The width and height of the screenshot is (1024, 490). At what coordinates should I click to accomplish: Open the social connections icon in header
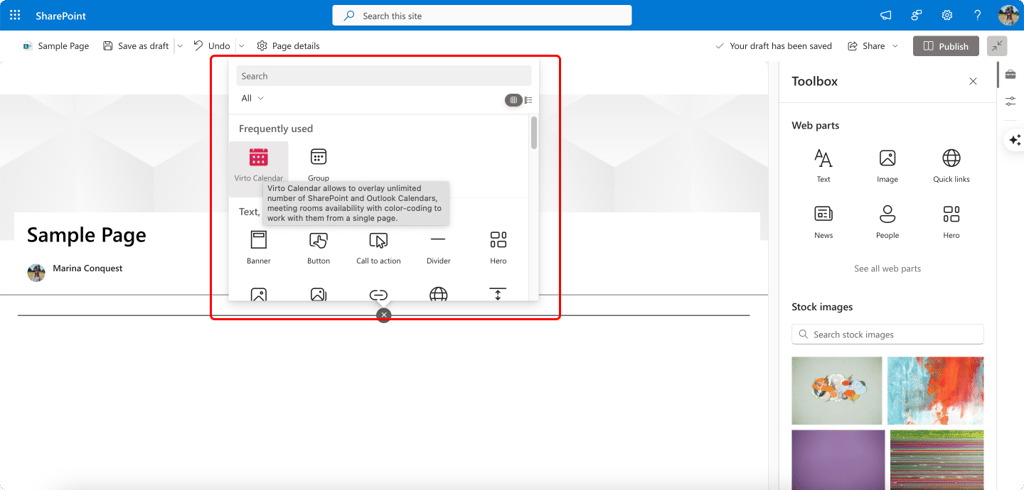pyautogui.click(x=916, y=15)
